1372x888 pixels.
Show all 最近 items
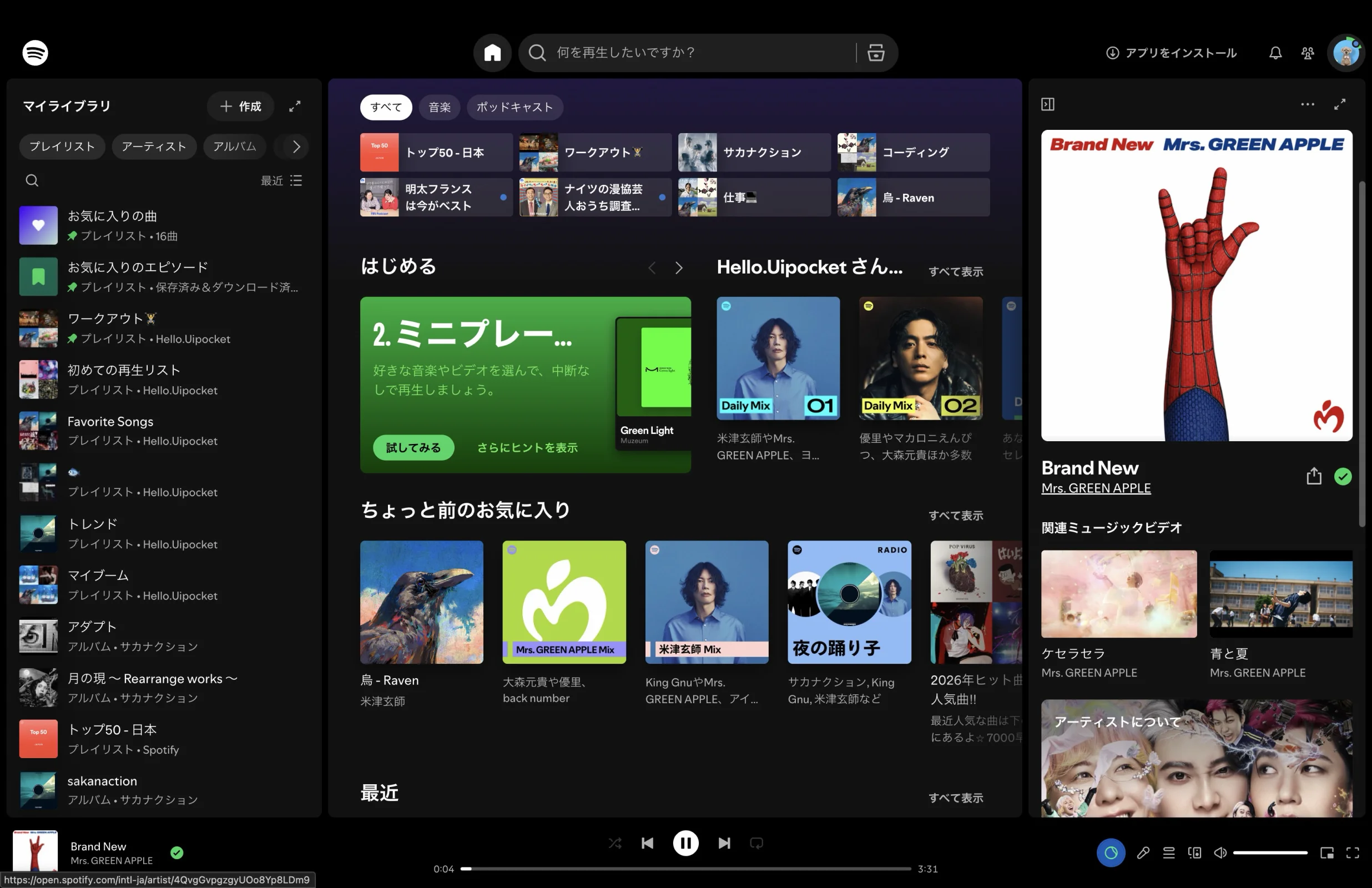tap(955, 798)
